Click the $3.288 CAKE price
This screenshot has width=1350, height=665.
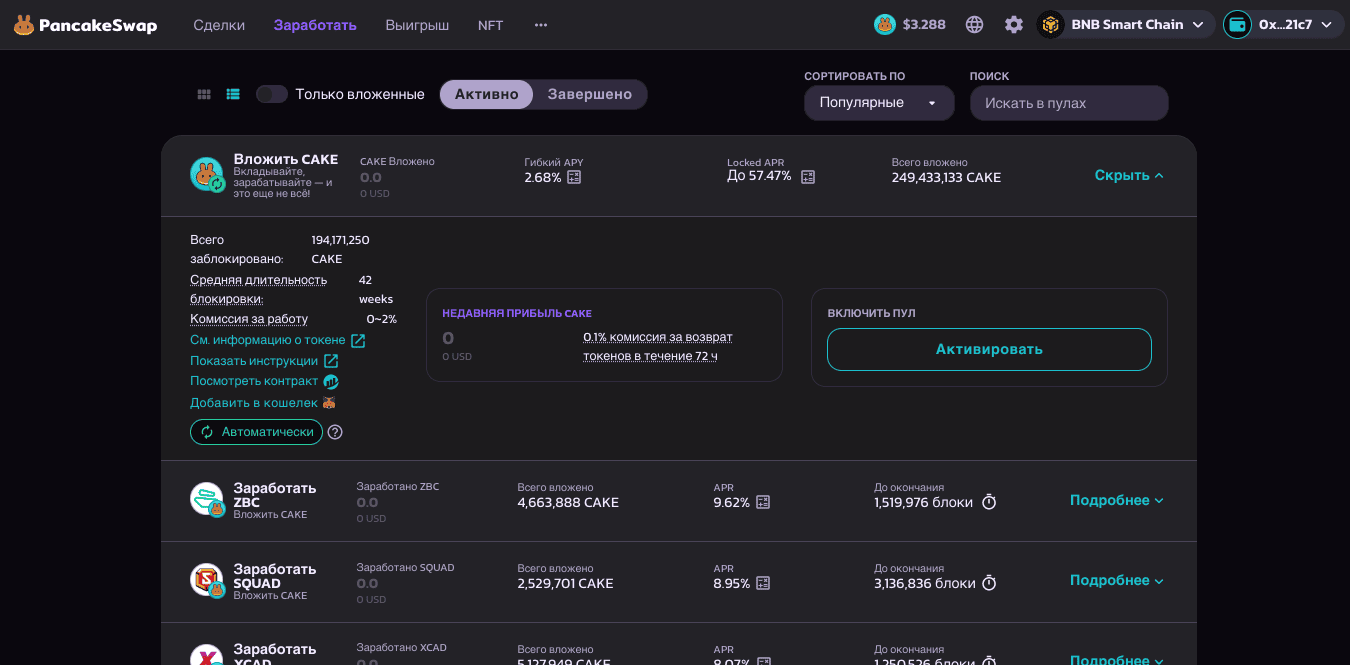(924, 25)
